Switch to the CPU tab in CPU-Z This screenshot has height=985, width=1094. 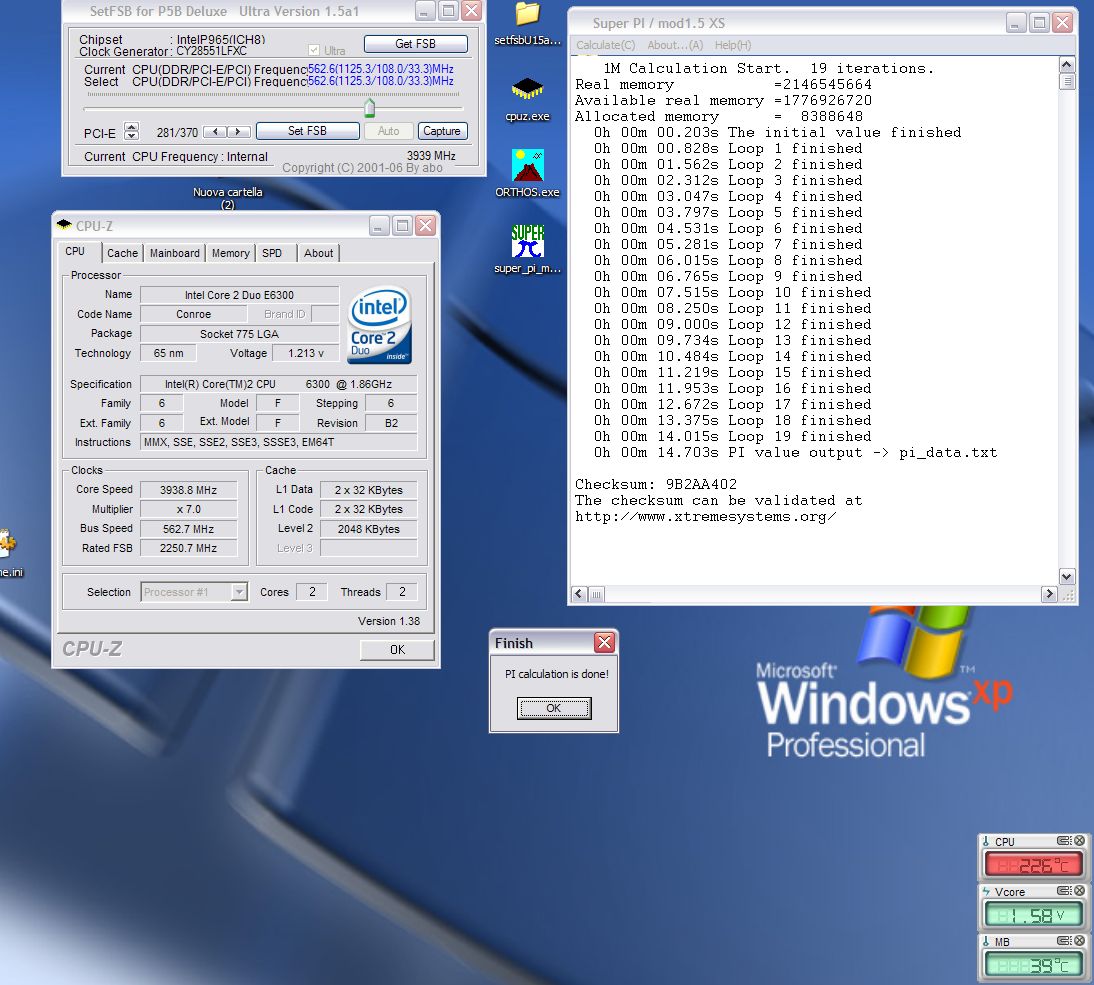[x=75, y=251]
